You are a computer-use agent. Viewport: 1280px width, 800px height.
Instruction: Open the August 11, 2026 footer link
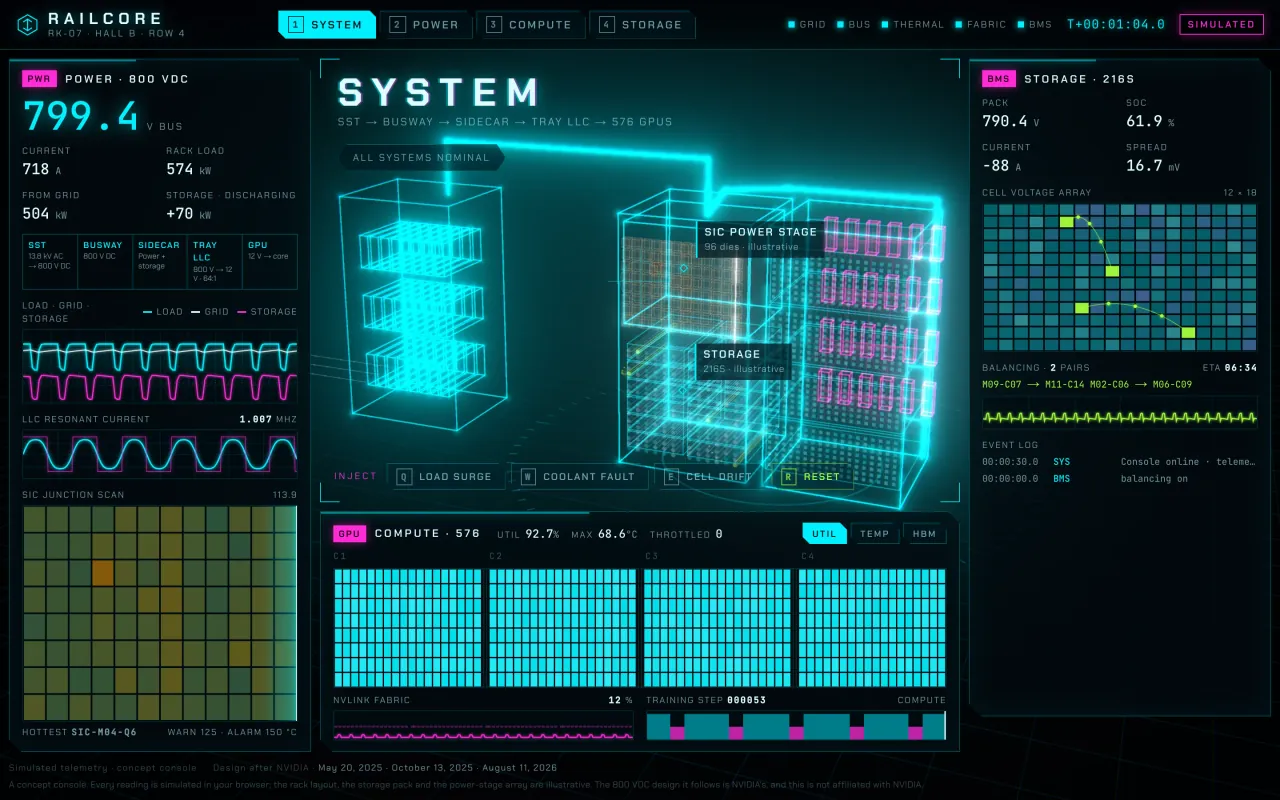pos(521,768)
